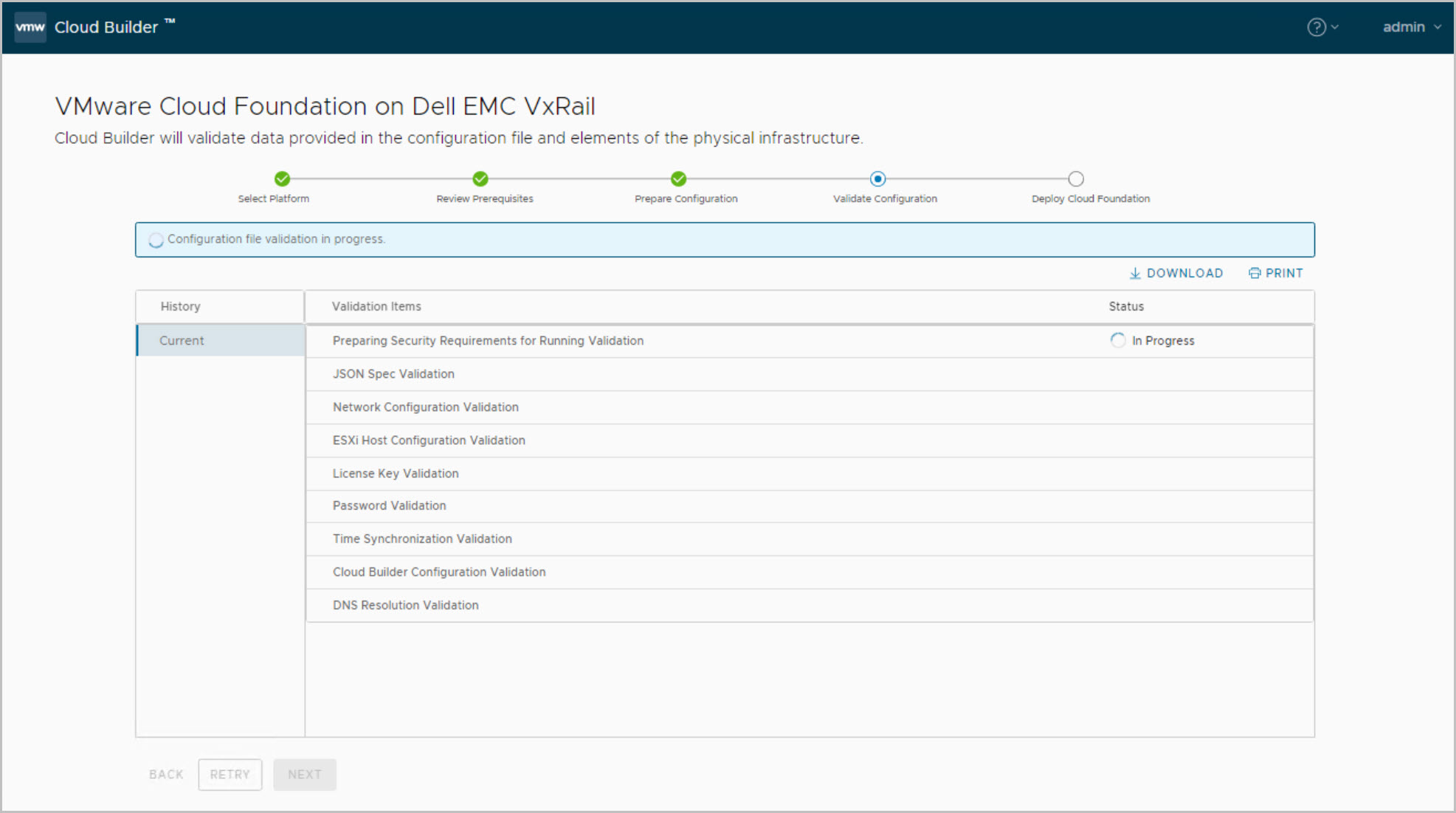Click the printer icon
Image resolution: width=1456 pixels, height=813 pixels.
pos(1255,274)
